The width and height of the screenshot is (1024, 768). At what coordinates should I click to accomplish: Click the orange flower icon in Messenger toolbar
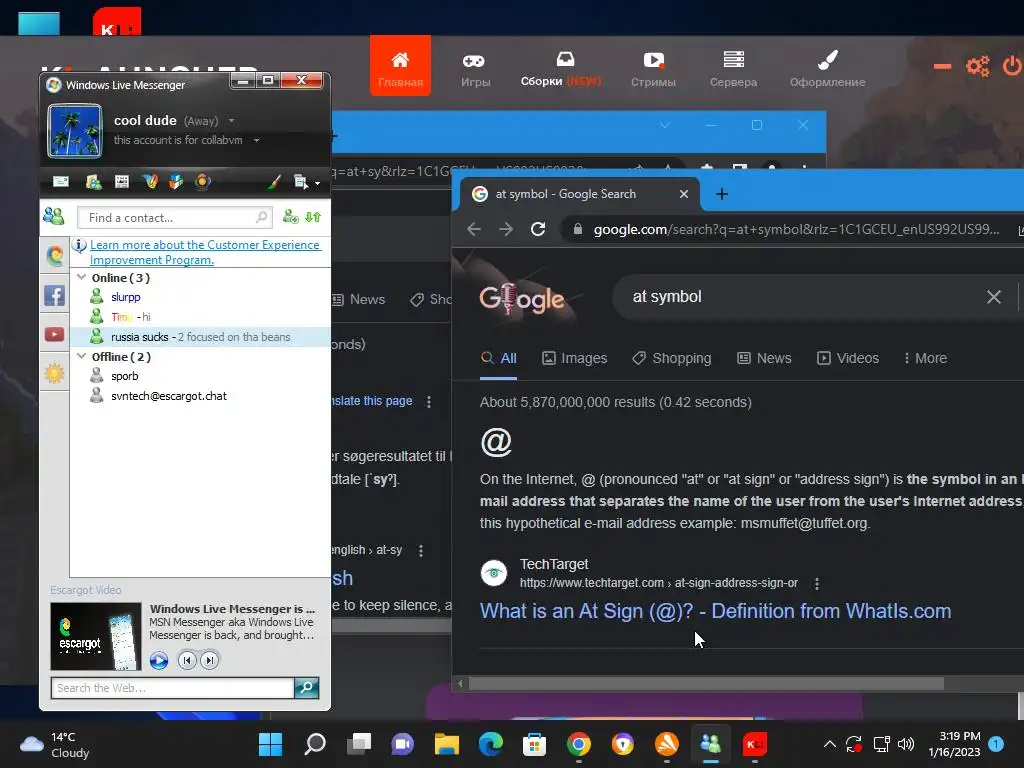(x=202, y=182)
